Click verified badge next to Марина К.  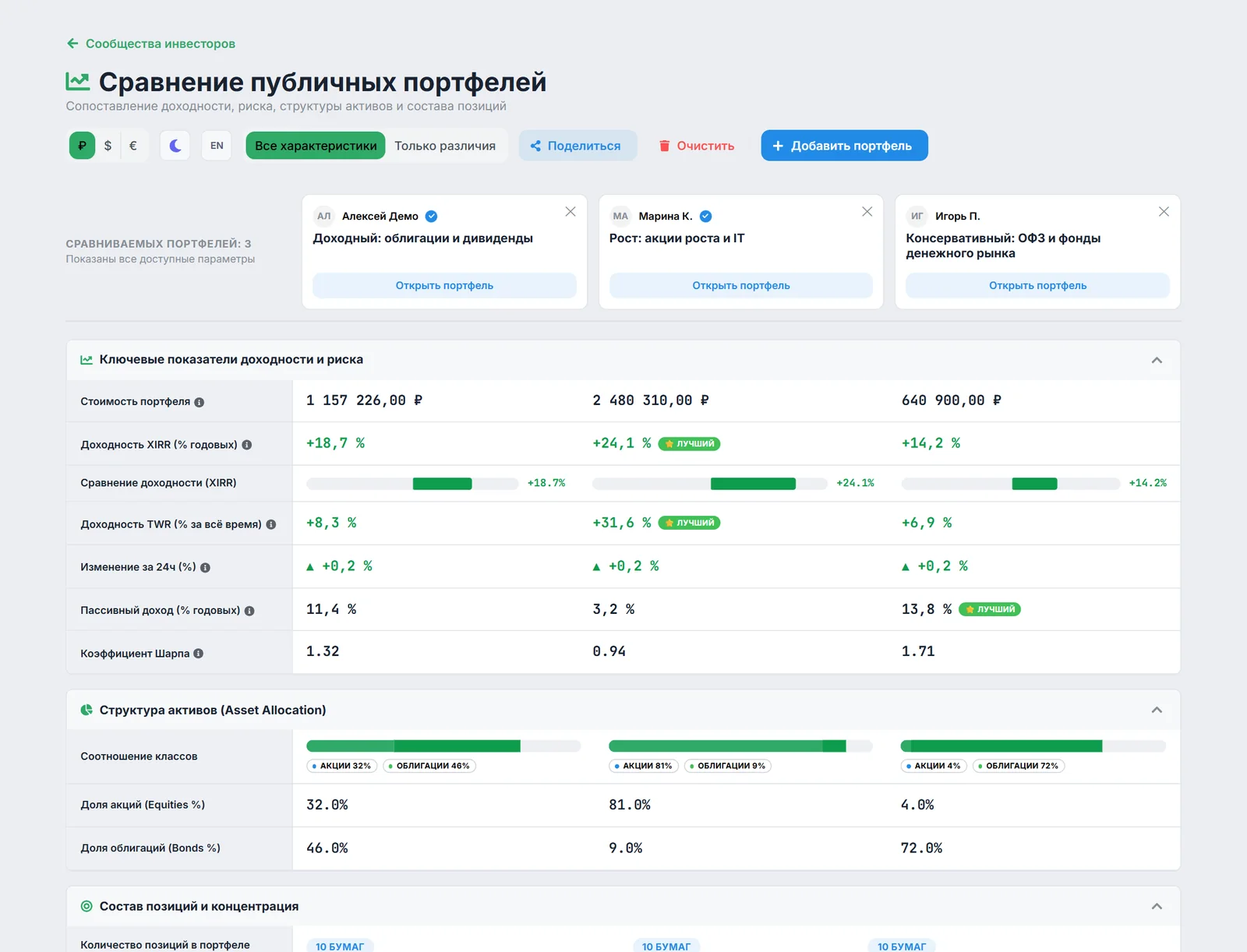(705, 217)
